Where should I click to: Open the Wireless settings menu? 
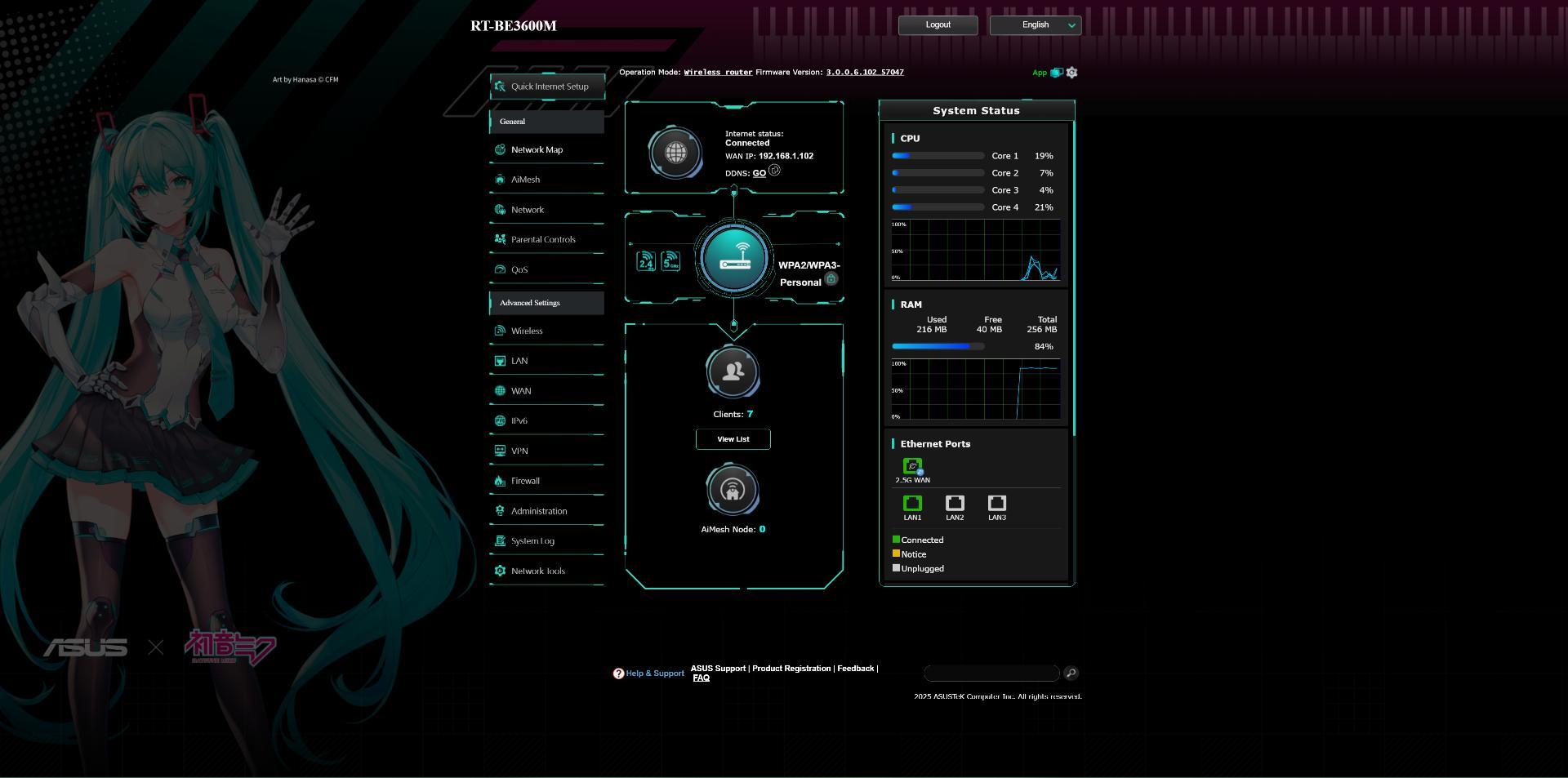coord(527,331)
